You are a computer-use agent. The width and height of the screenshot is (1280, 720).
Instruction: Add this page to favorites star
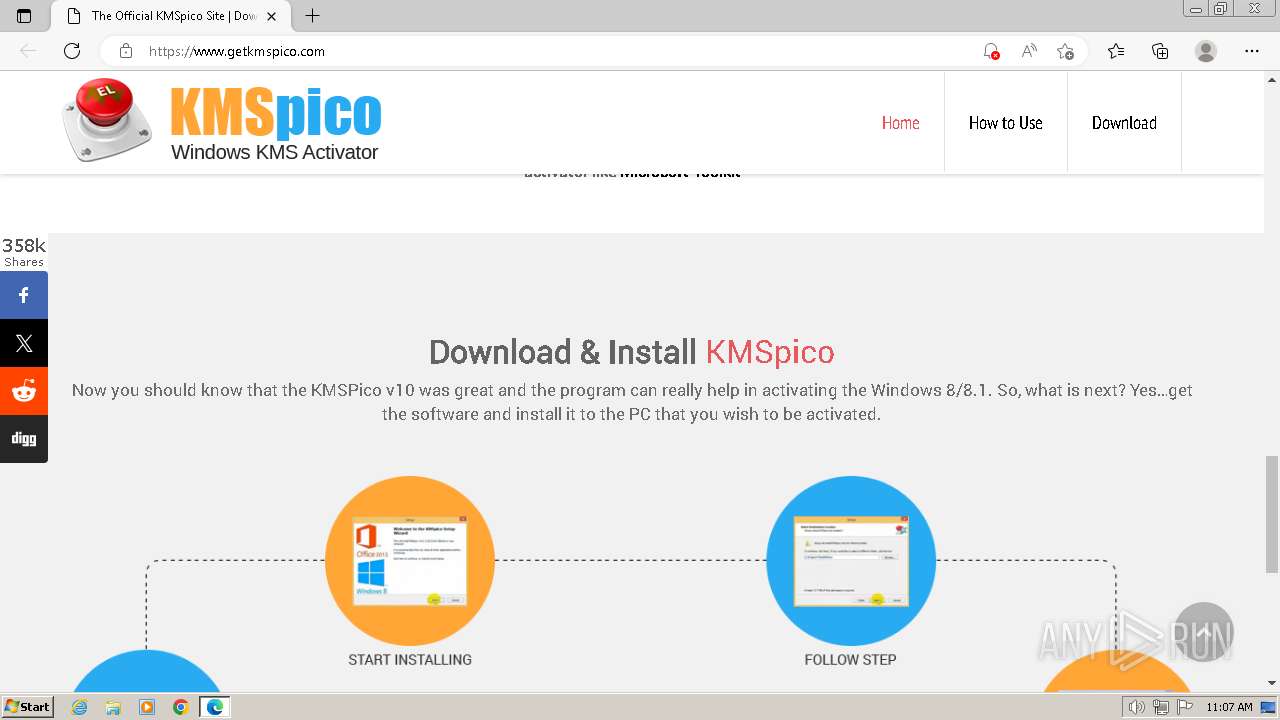1065,51
